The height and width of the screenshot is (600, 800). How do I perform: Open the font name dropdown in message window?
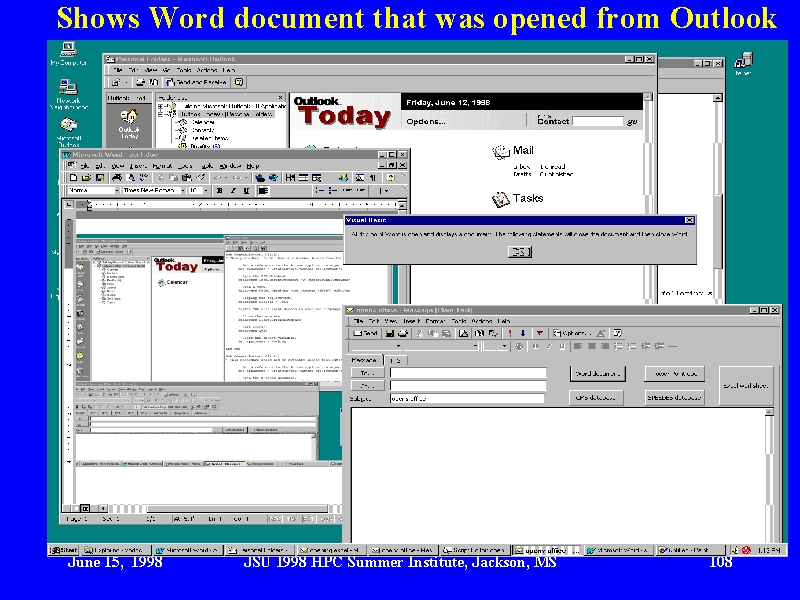pyautogui.click(x=475, y=346)
